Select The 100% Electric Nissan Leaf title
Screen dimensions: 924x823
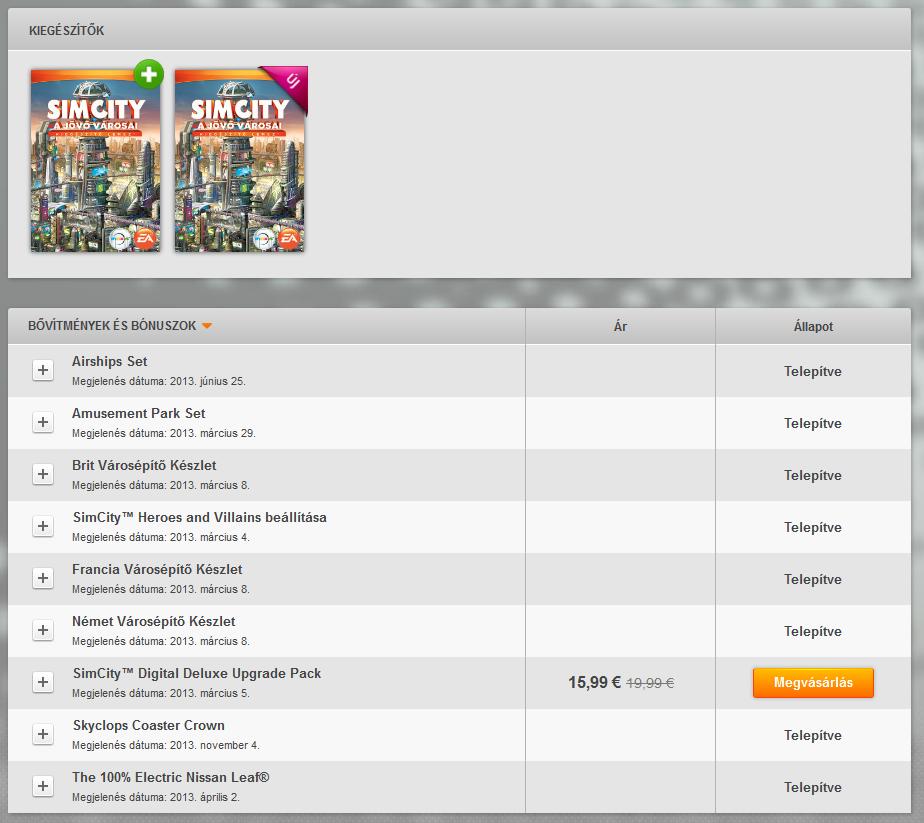(x=171, y=777)
